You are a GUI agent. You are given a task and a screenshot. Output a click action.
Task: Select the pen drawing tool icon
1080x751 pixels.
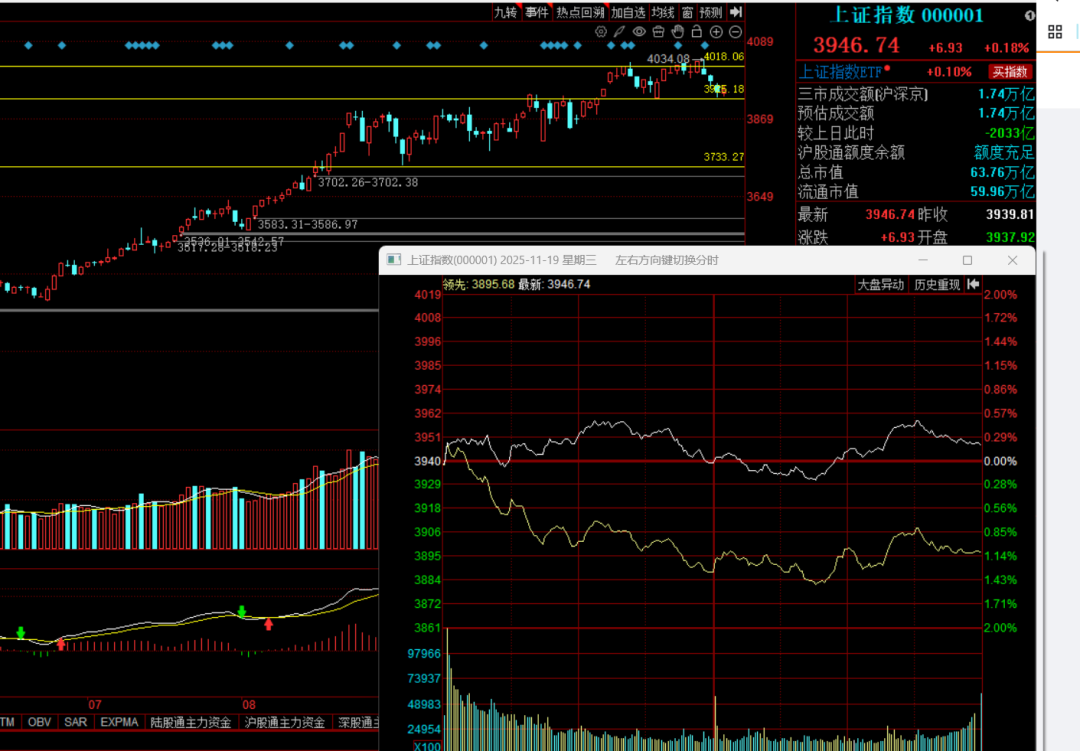pyautogui.click(x=619, y=32)
